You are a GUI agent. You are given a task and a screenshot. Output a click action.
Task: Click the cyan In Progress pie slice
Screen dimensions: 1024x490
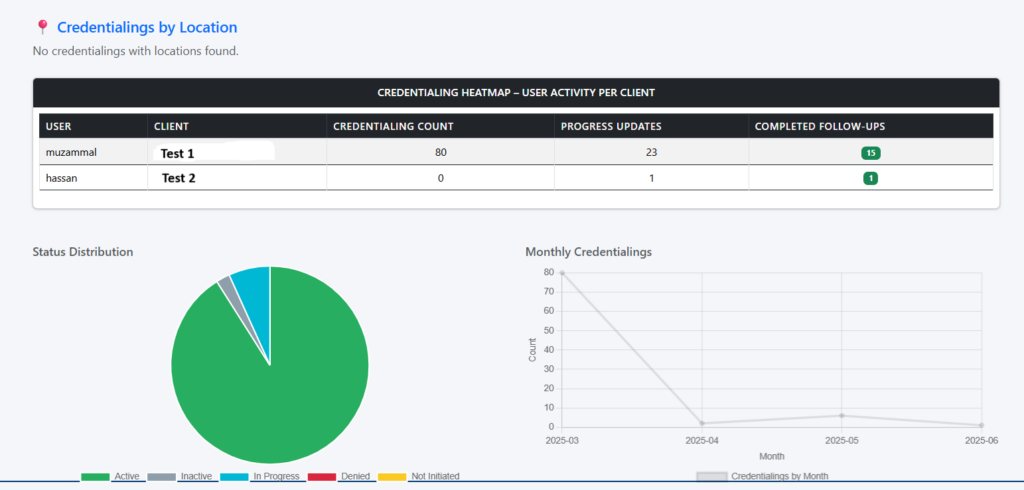(253, 283)
